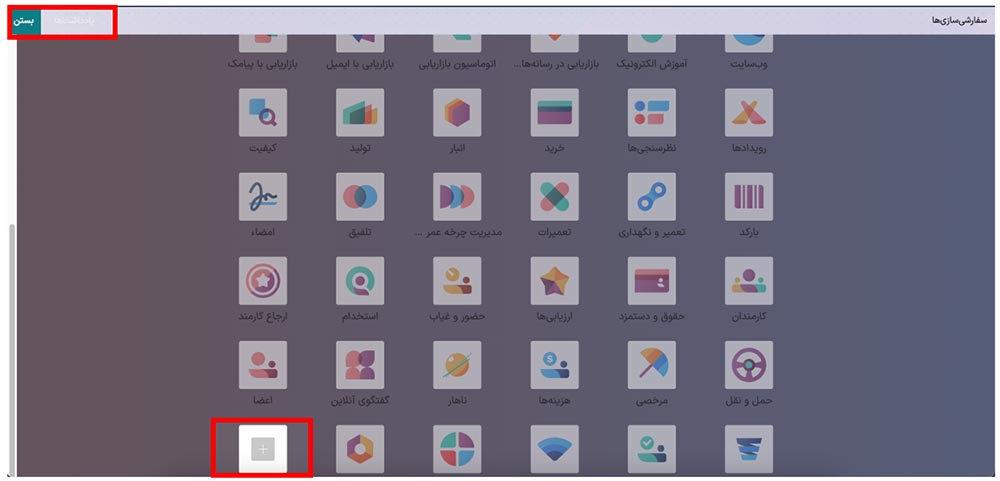Launch the استخدام (Recruitment) app
This screenshot has height=481, width=1000.
(360, 281)
